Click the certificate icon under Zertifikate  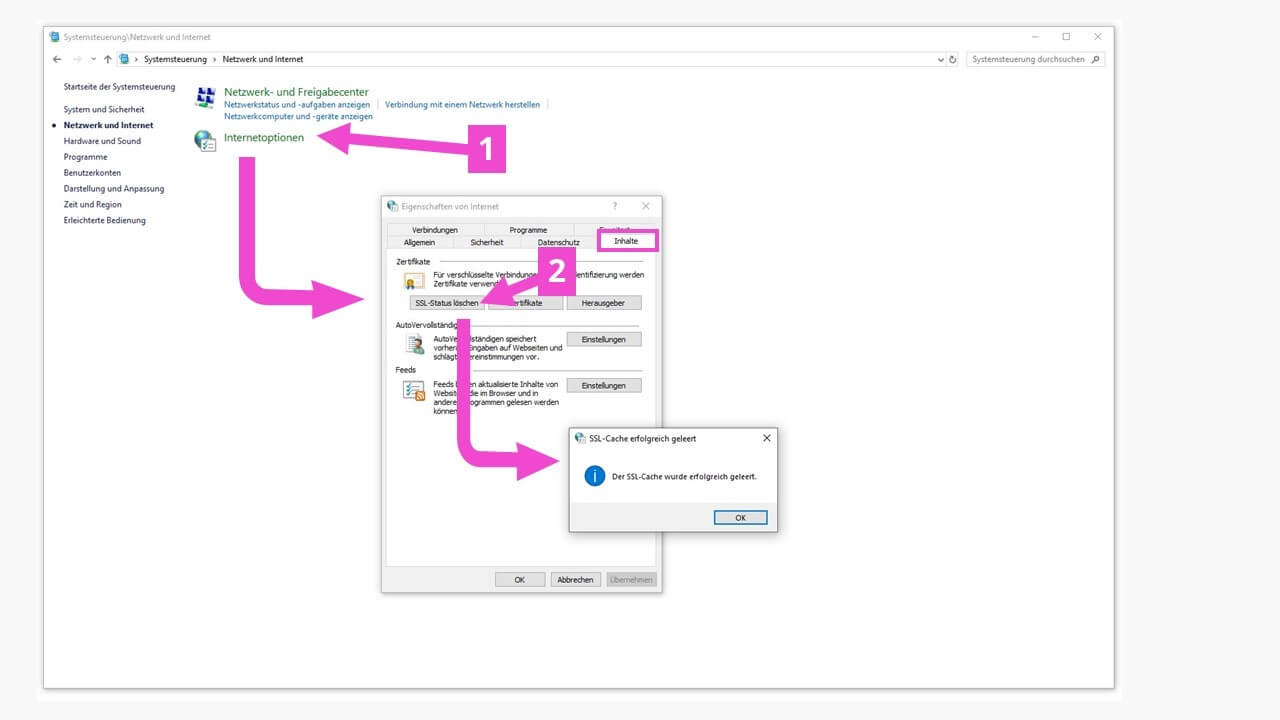pos(413,281)
